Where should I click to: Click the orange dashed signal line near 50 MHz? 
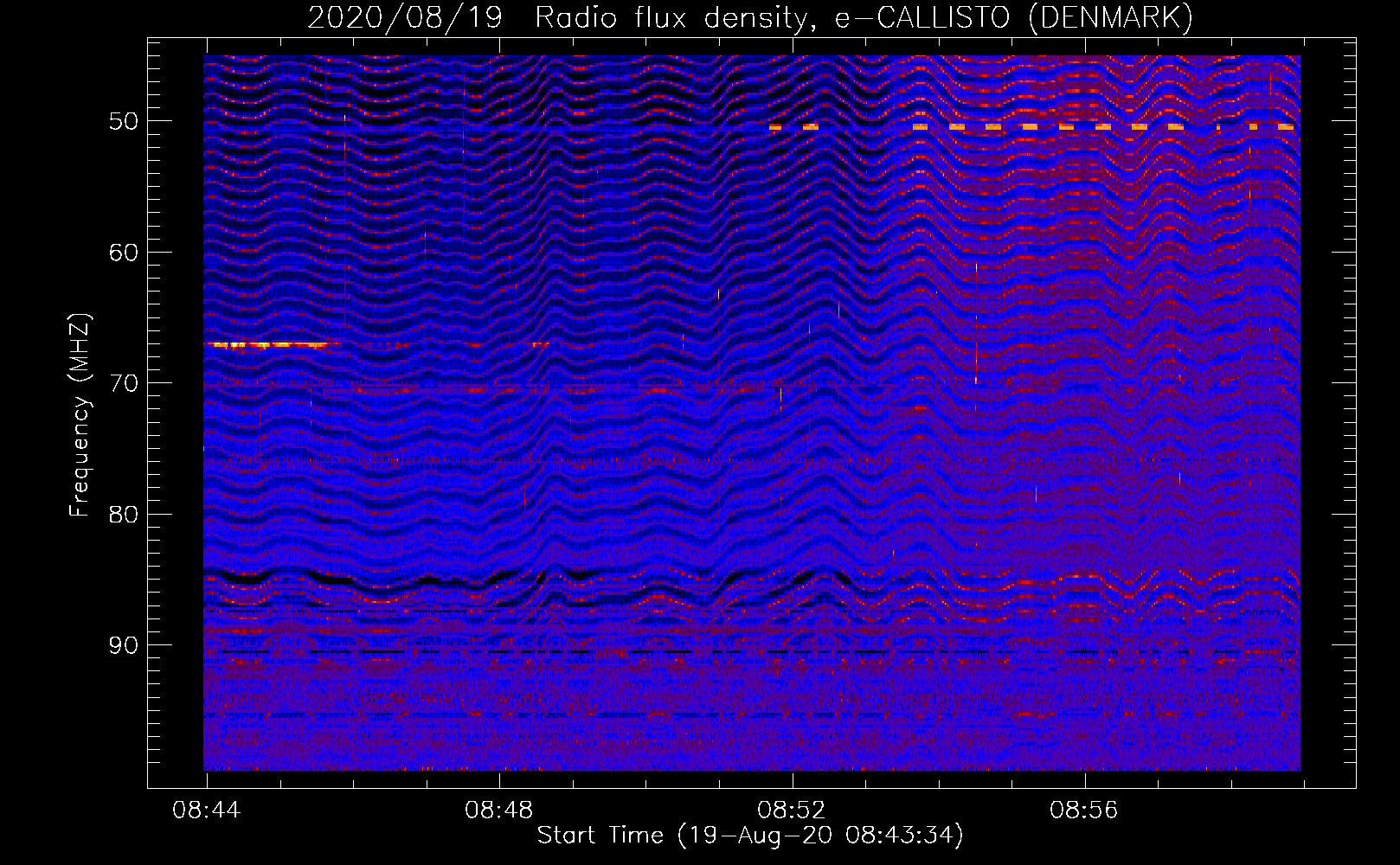click(x=1032, y=127)
